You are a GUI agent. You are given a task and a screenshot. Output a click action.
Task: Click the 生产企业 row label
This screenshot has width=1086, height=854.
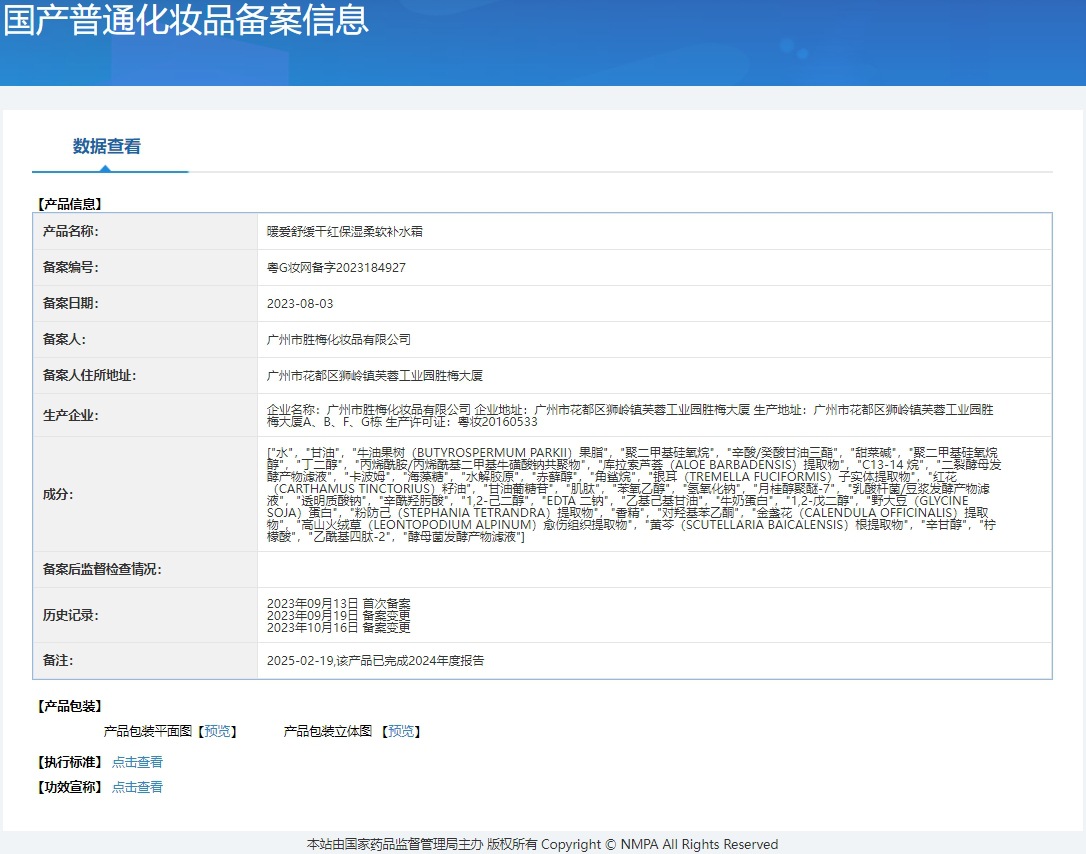pos(71,416)
